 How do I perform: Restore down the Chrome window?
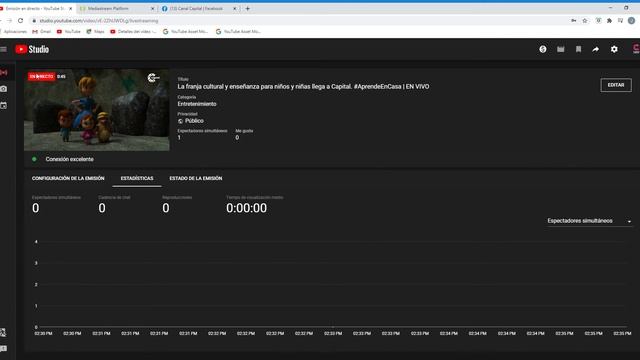tap(626, 8)
